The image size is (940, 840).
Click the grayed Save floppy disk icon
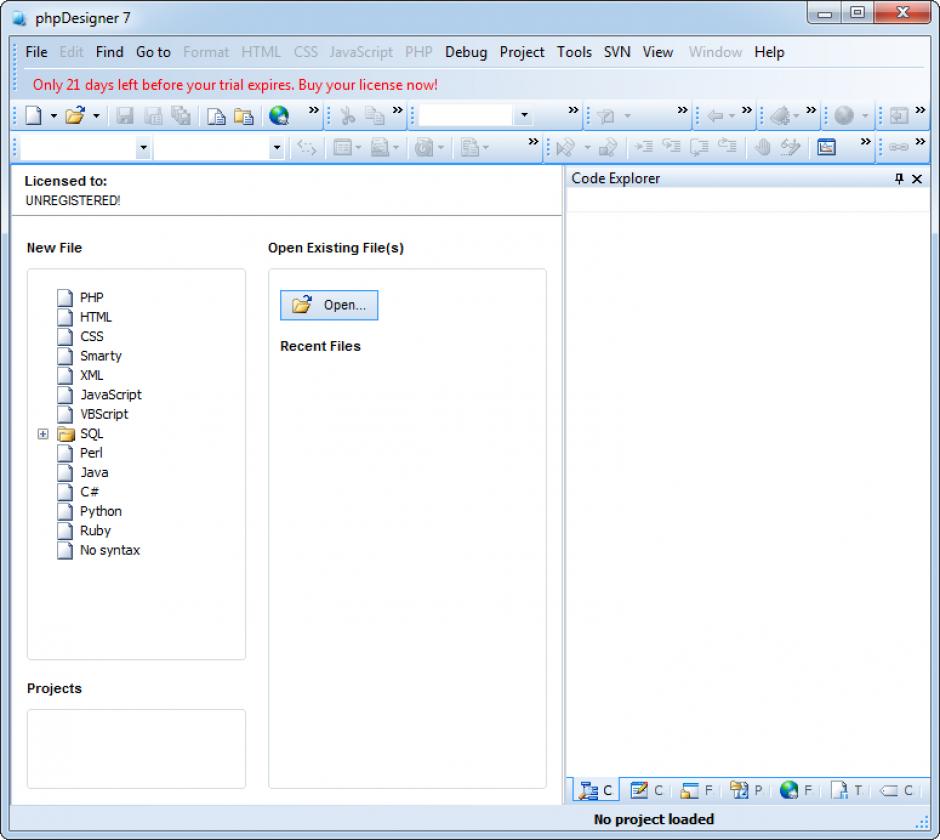(x=124, y=115)
